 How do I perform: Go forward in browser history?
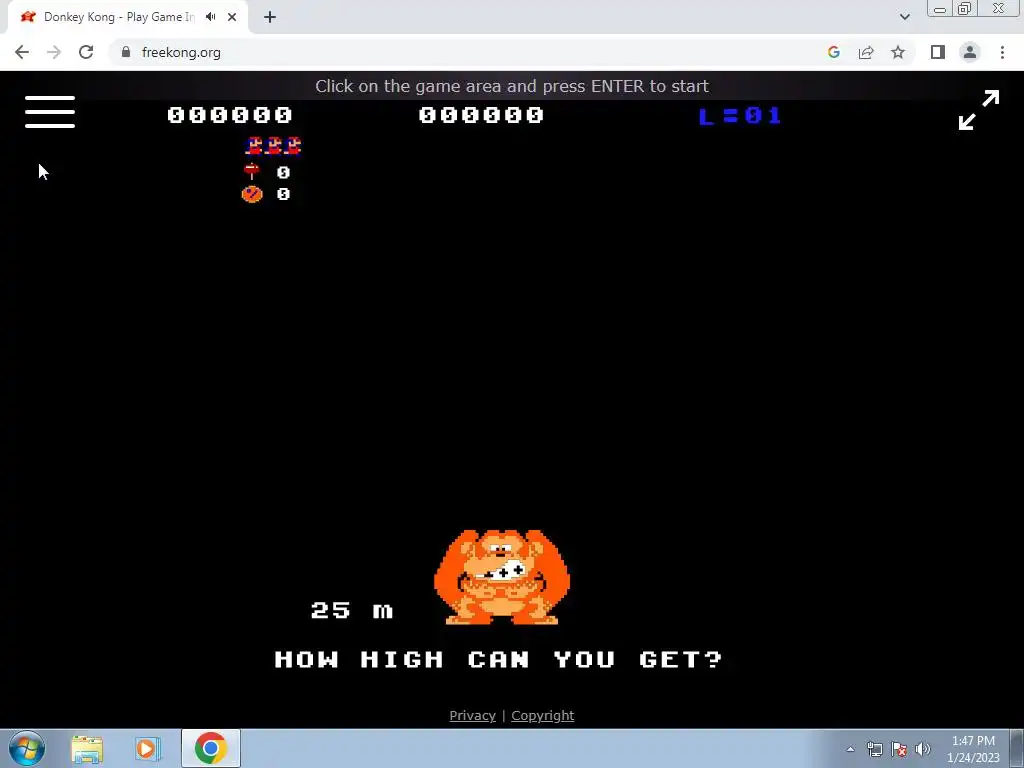pyautogui.click(x=54, y=52)
